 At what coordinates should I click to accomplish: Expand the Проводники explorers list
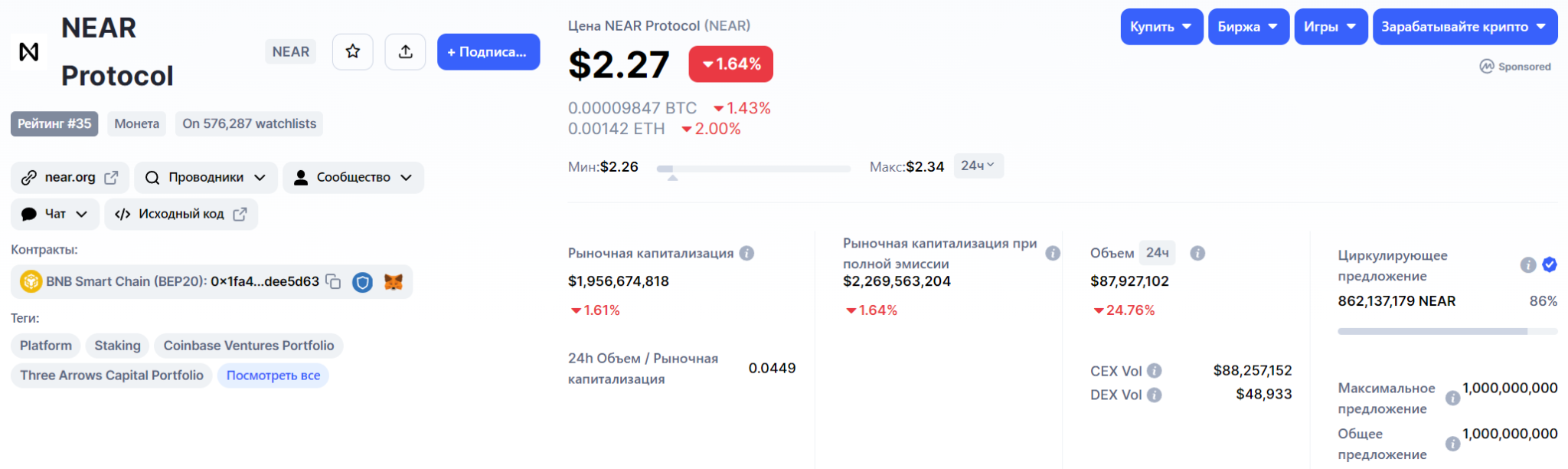click(x=206, y=177)
